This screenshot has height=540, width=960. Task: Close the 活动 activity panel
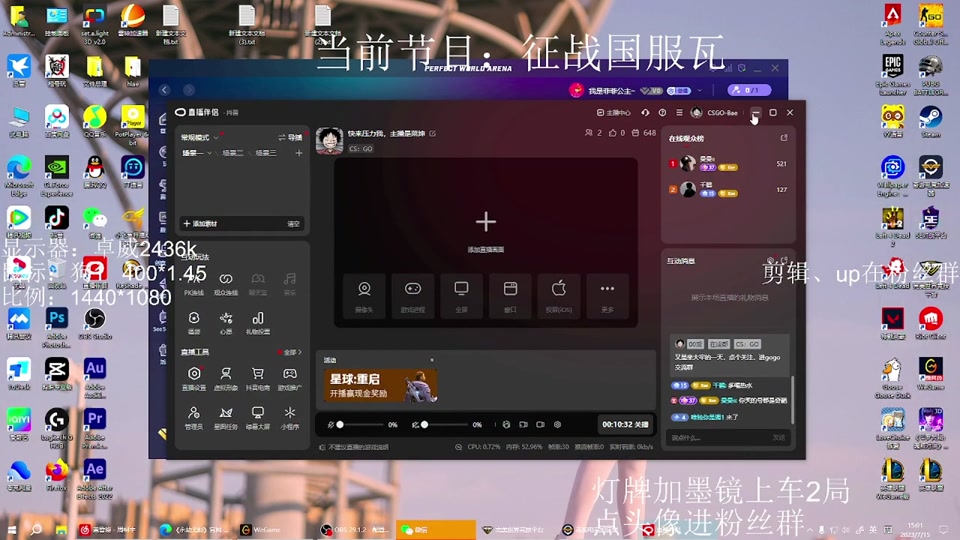[x=432, y=360]
